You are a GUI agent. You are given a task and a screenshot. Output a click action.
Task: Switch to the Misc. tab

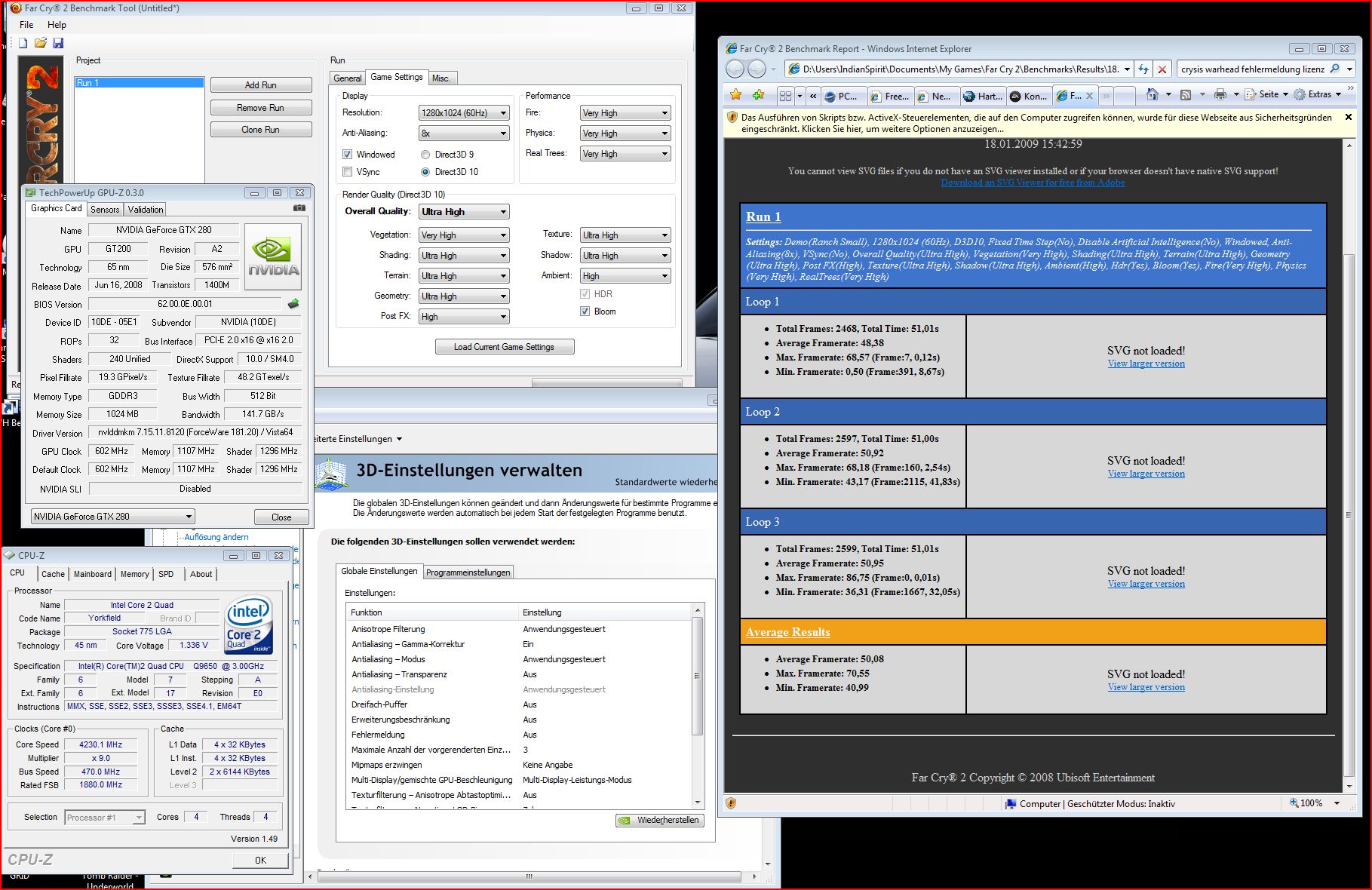[442, 78]
